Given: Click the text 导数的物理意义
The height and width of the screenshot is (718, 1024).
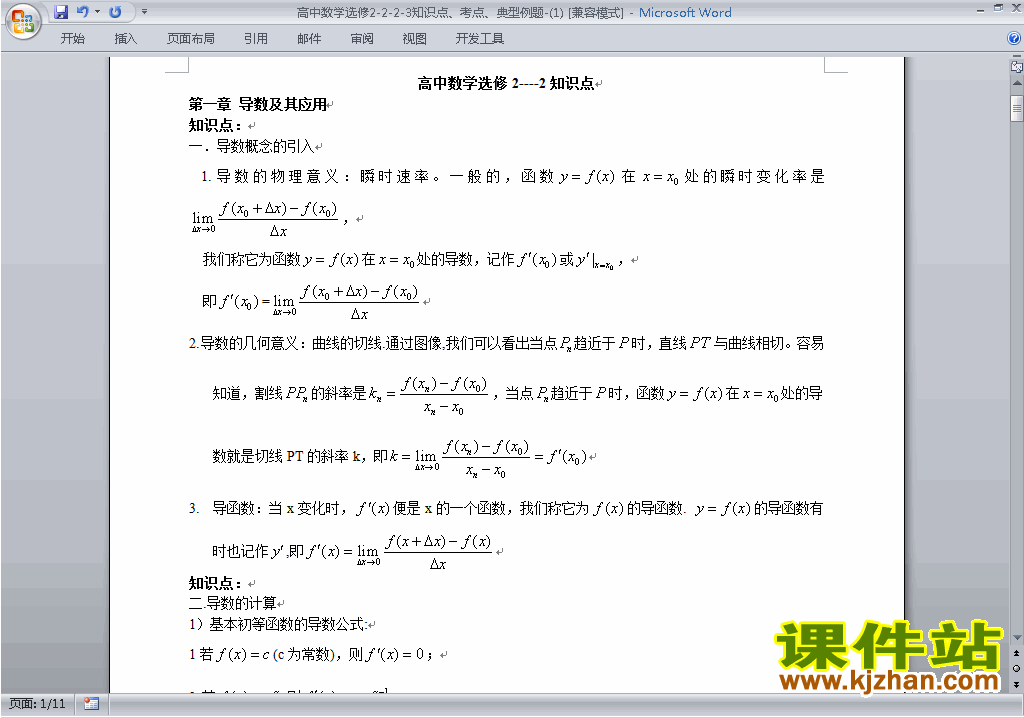Looking at the screenshot, I should coord(278,176).
